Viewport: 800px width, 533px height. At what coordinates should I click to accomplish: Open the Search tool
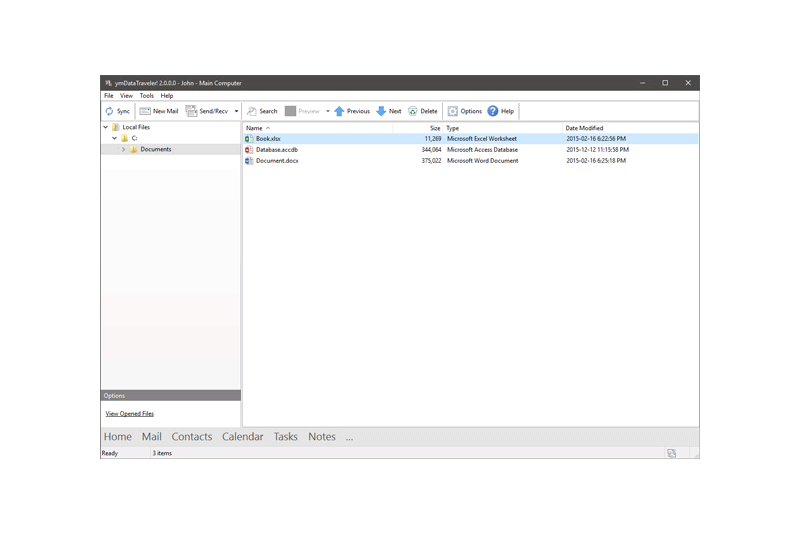tap(262, 111)
